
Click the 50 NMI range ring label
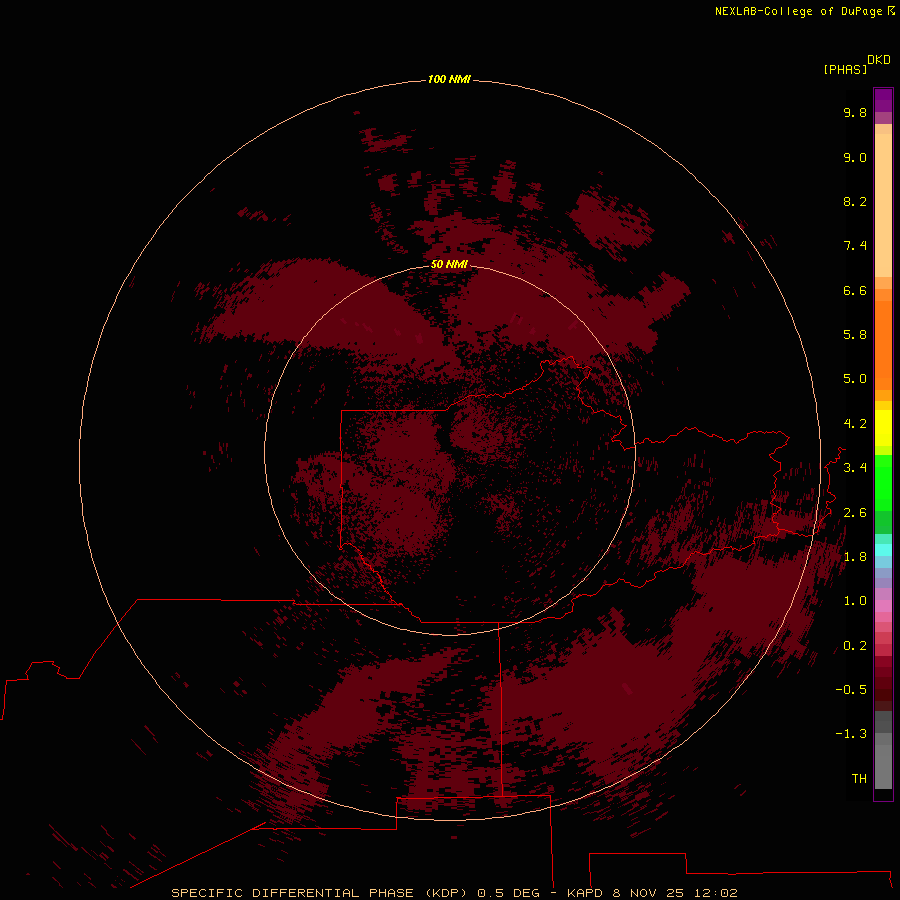point(449,264)
